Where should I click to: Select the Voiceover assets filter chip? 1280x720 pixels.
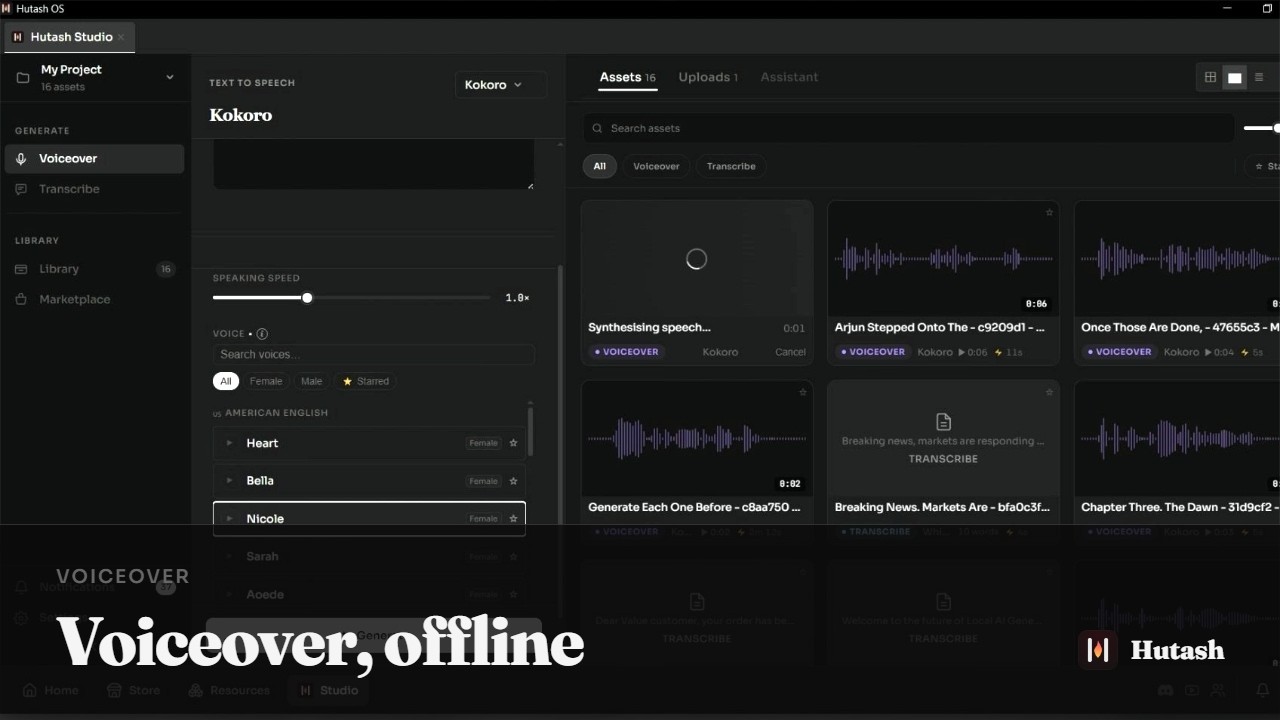pyautogui.click(x=656, y=166)
